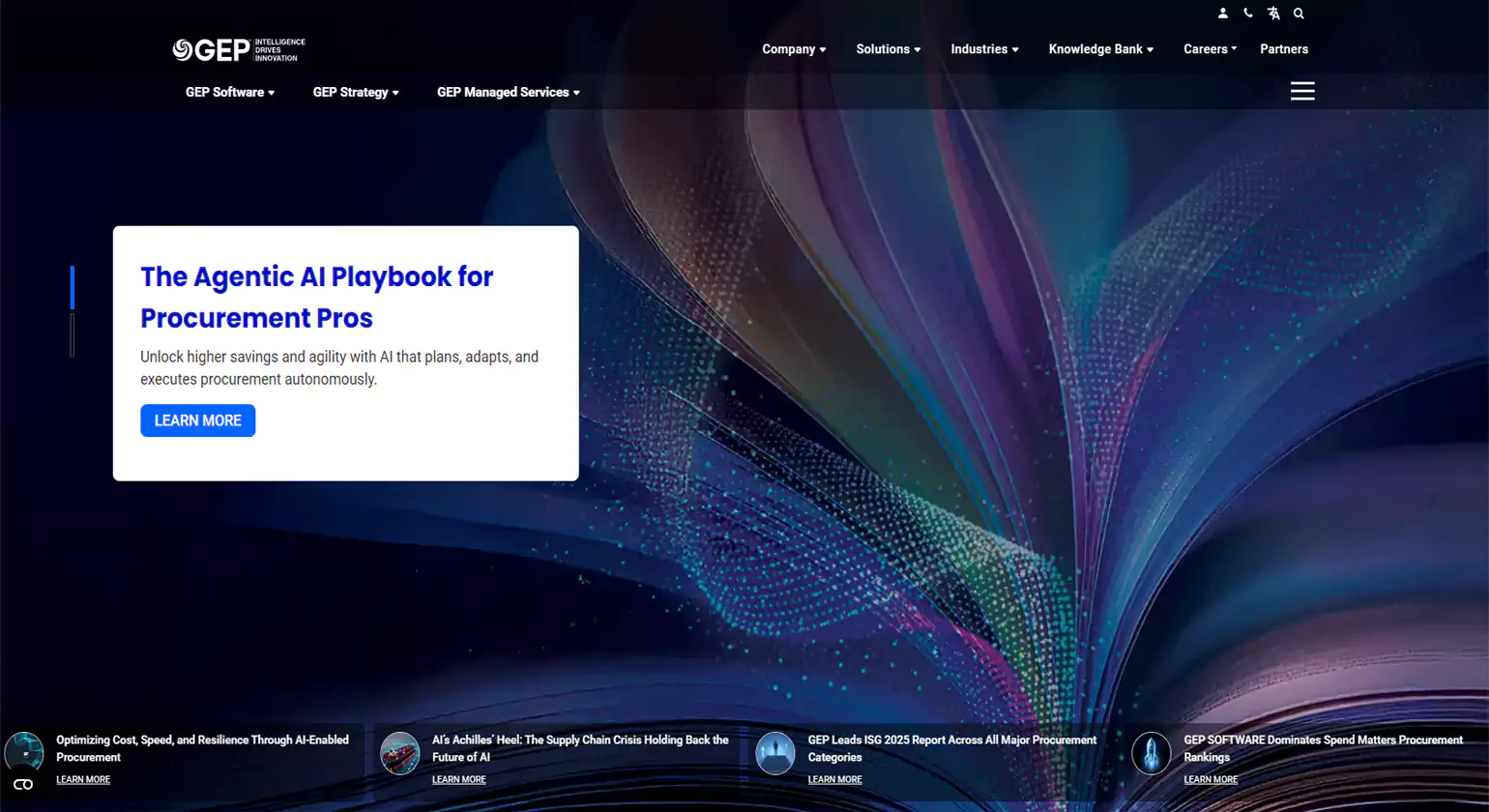Select the first hero slide indicator
Viewport: 1489px width, 812px height.
(73, 288)
